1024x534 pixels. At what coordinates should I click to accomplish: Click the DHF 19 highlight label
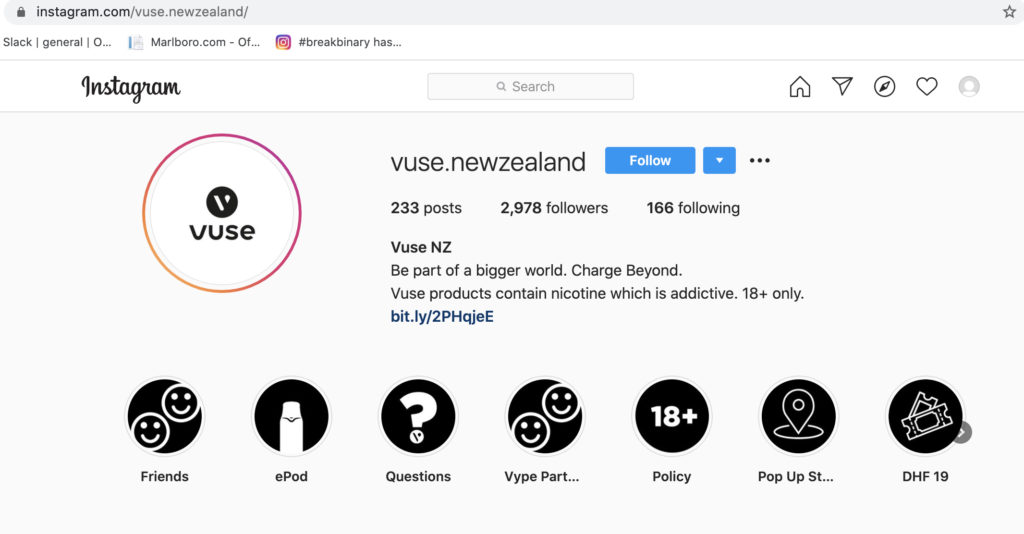(x=925, y=477)
